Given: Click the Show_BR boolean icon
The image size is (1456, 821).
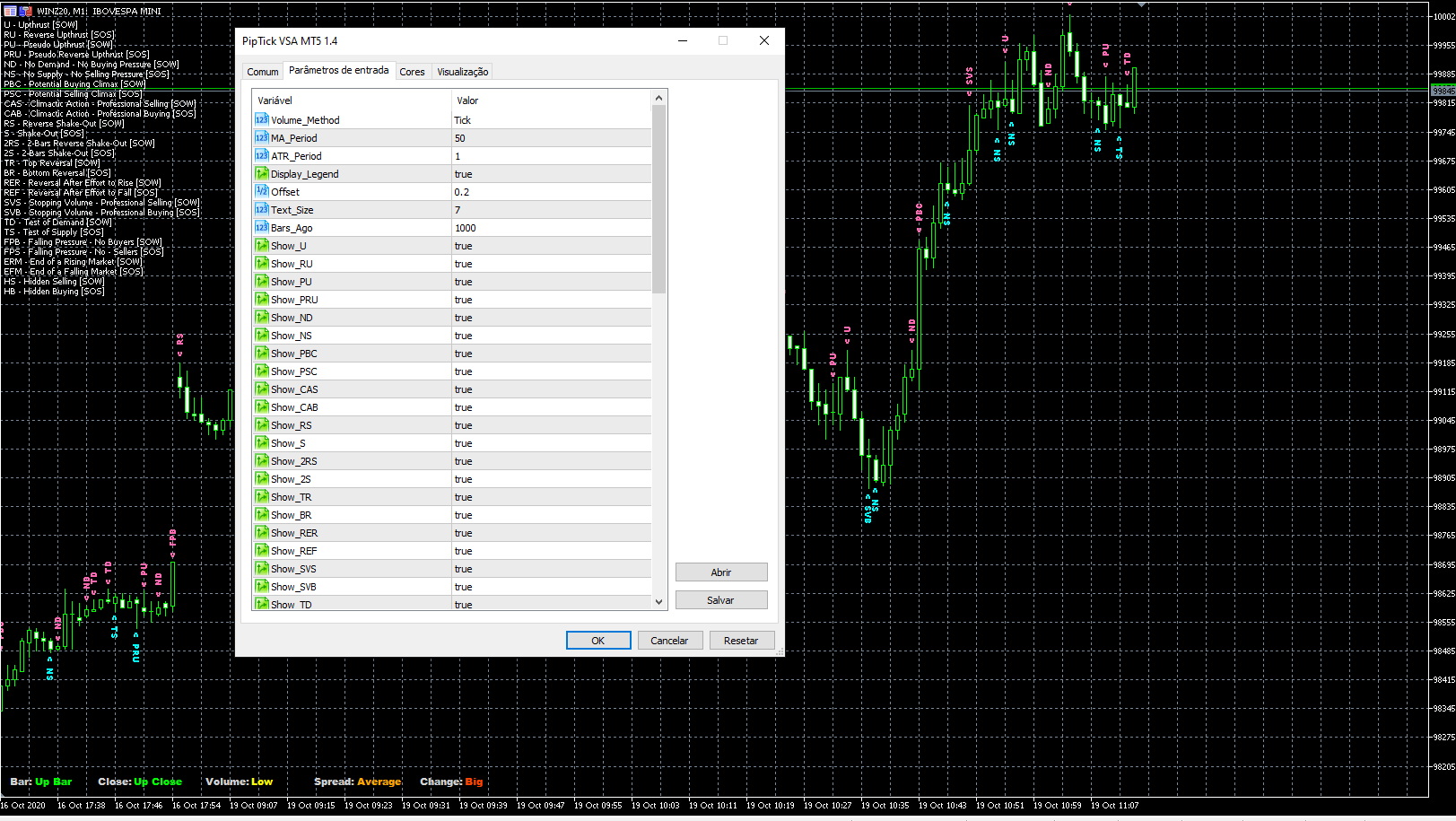Looking at the screenshot, I should coord(261,514).
